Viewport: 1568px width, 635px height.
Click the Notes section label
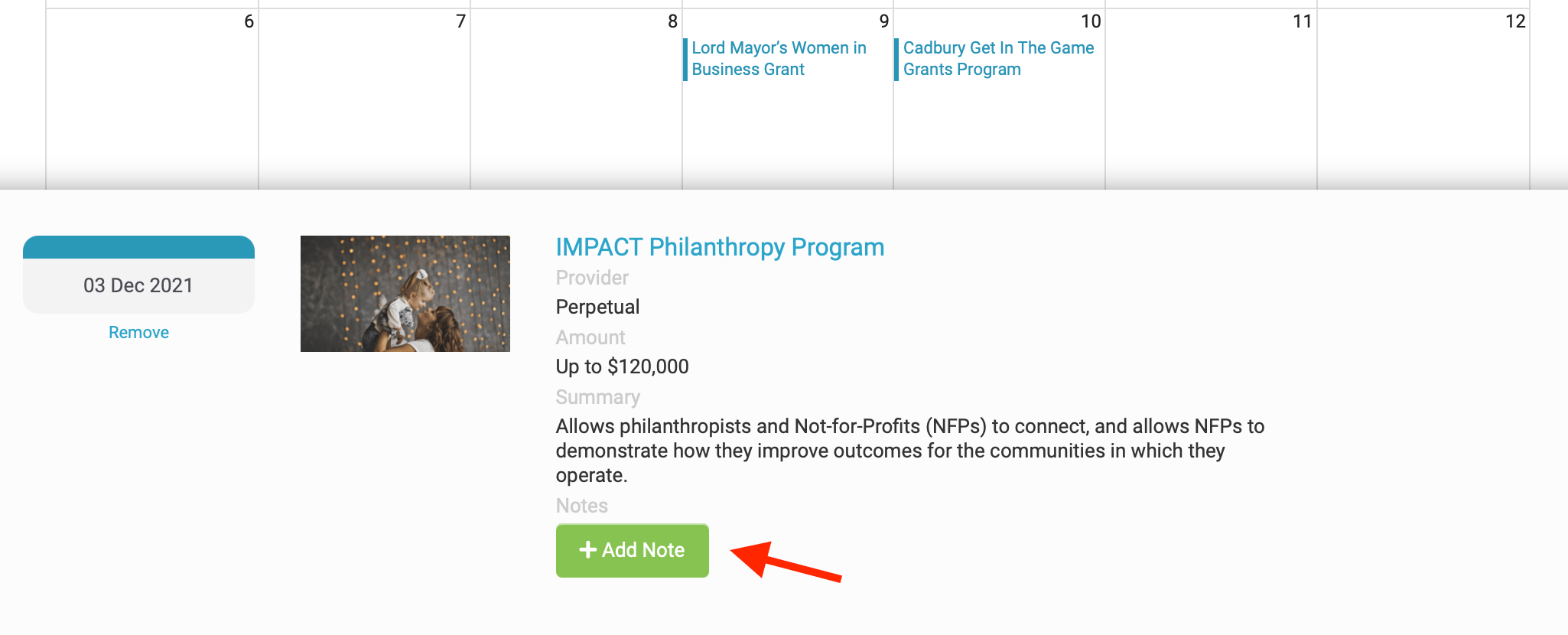[581, 506]
